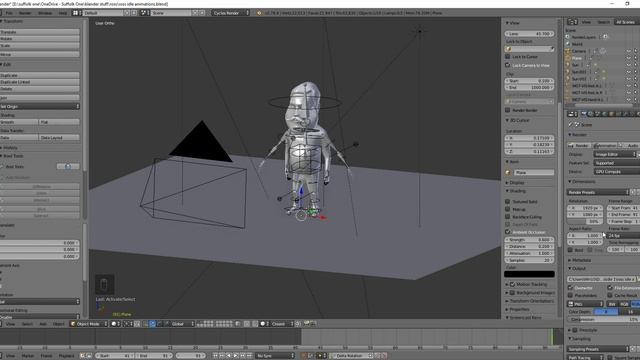The image size is (640, 360).
Task: Open the PNG file format dropdown
Action: tap(585, 304)
